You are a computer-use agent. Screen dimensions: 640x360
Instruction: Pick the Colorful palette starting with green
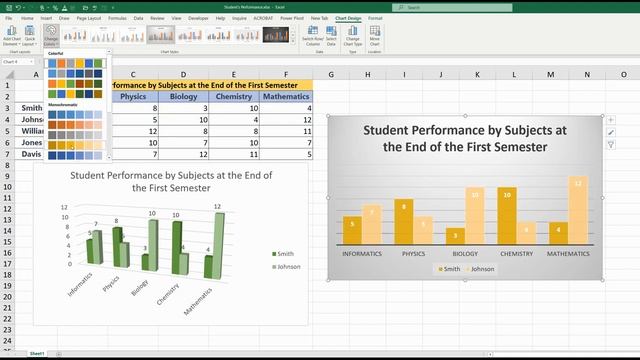(75, 94)
